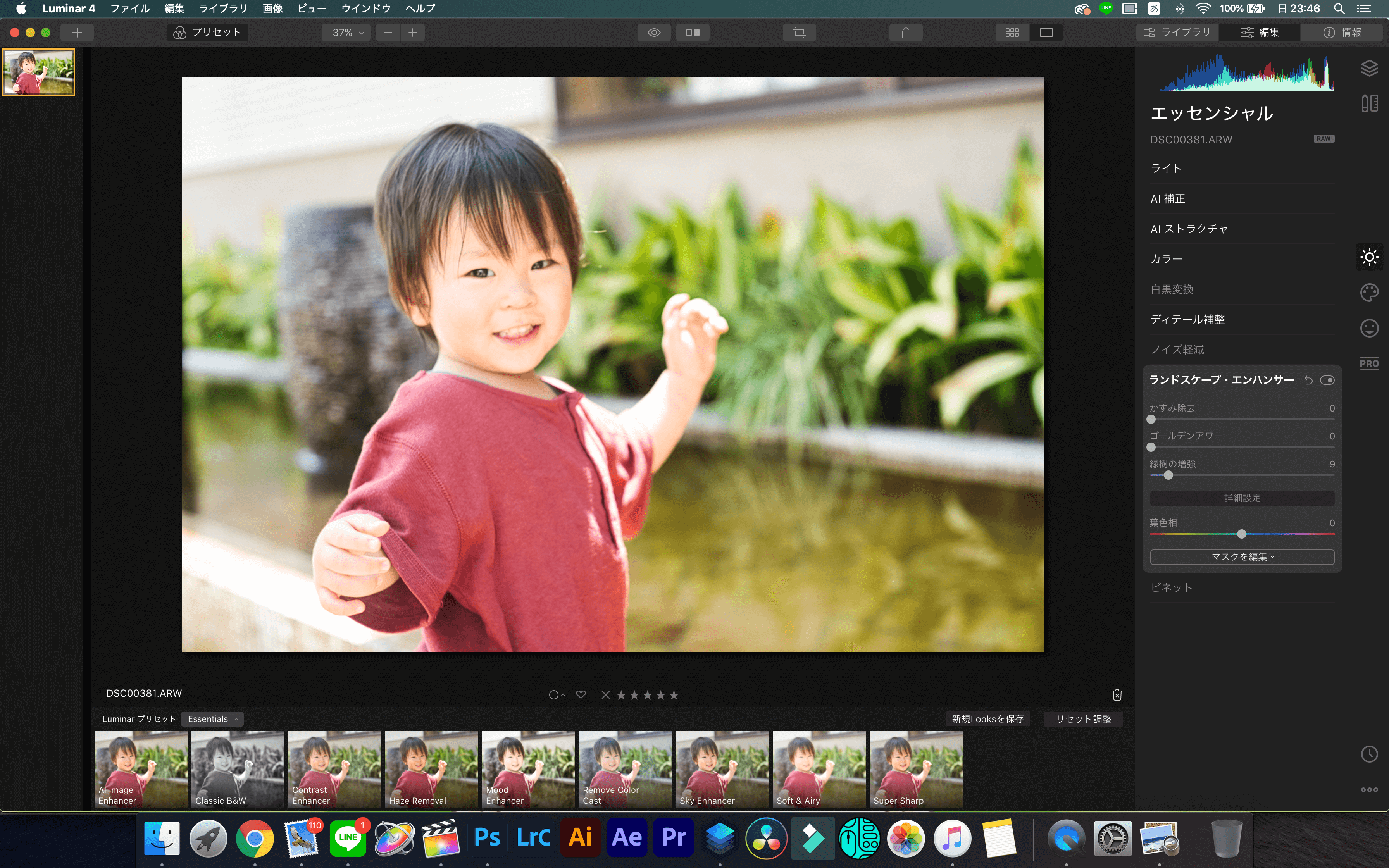
Task: Switch to gallery grid view
Action: click(x=1012, y=33)
